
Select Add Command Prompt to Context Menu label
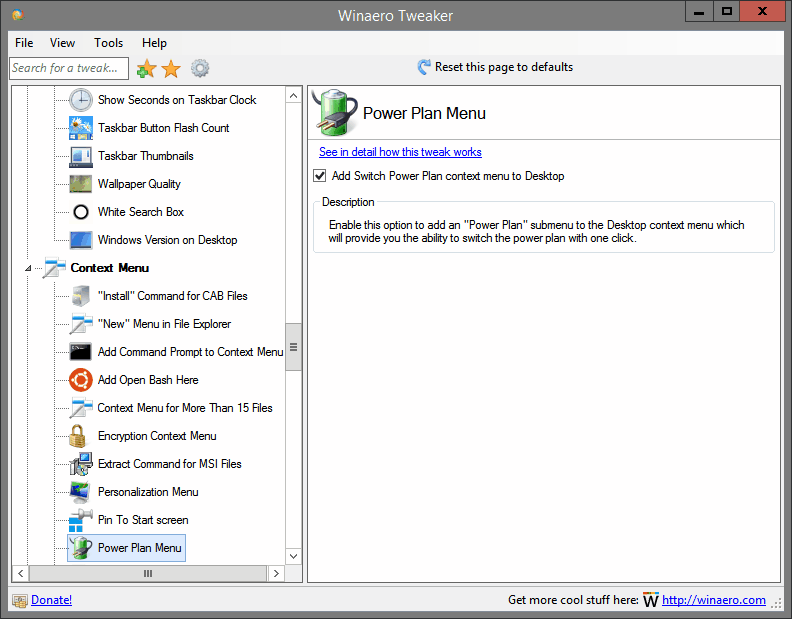point(190,352)
